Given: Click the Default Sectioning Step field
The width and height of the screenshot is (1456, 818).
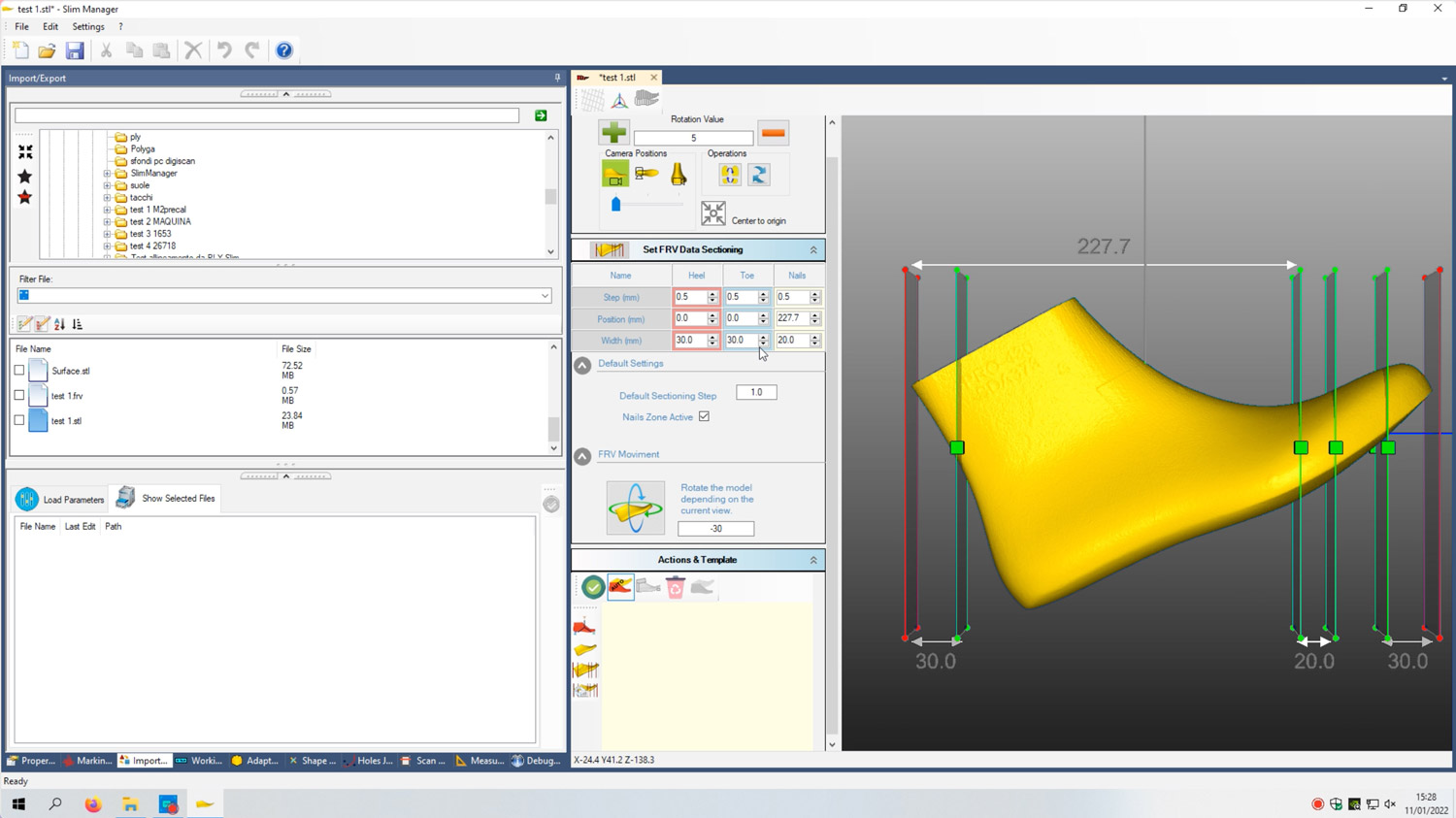Looking at the screenshot, I should (x=756, y=392).
